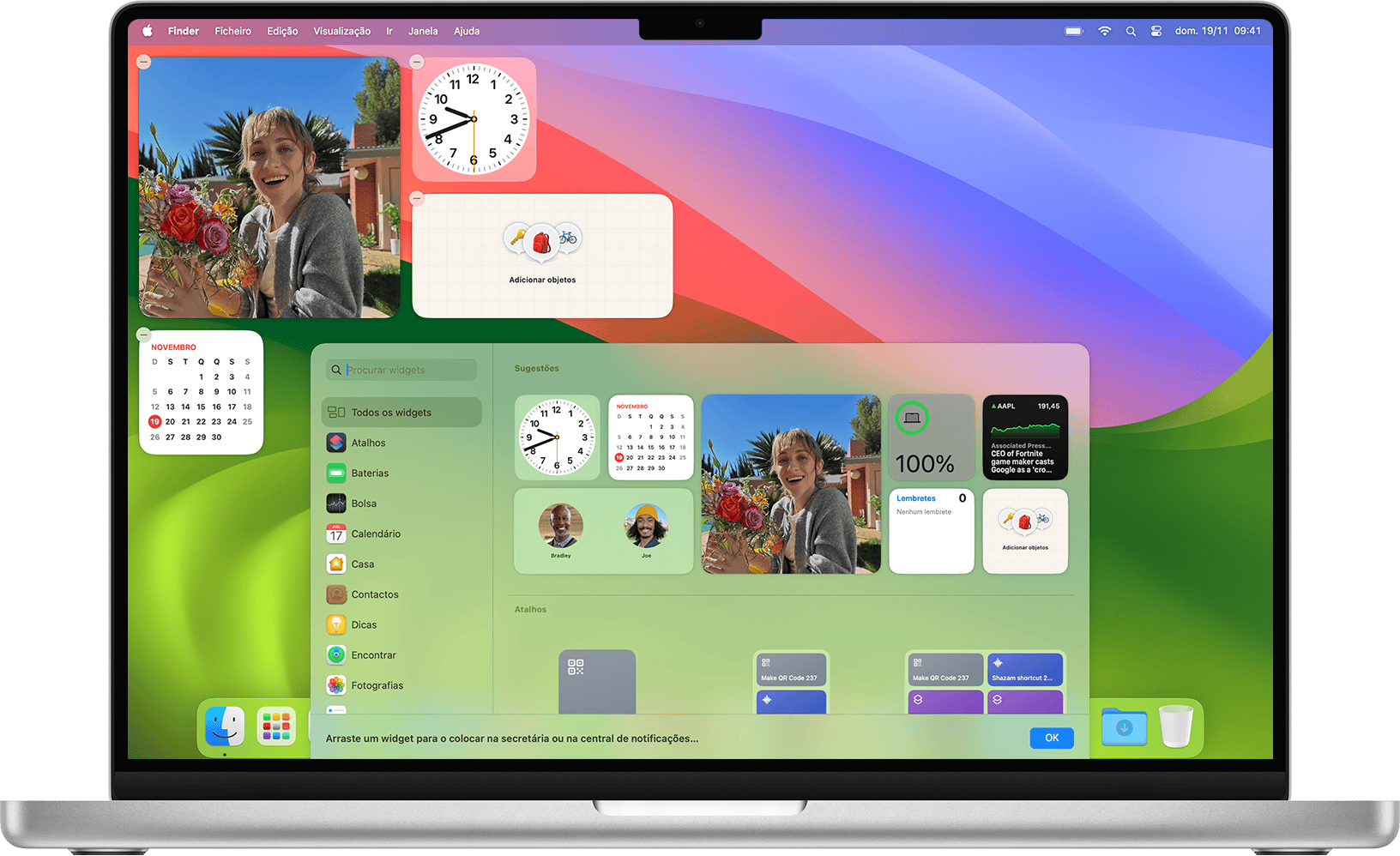Add the Lembretes widget

click(931, 531)
